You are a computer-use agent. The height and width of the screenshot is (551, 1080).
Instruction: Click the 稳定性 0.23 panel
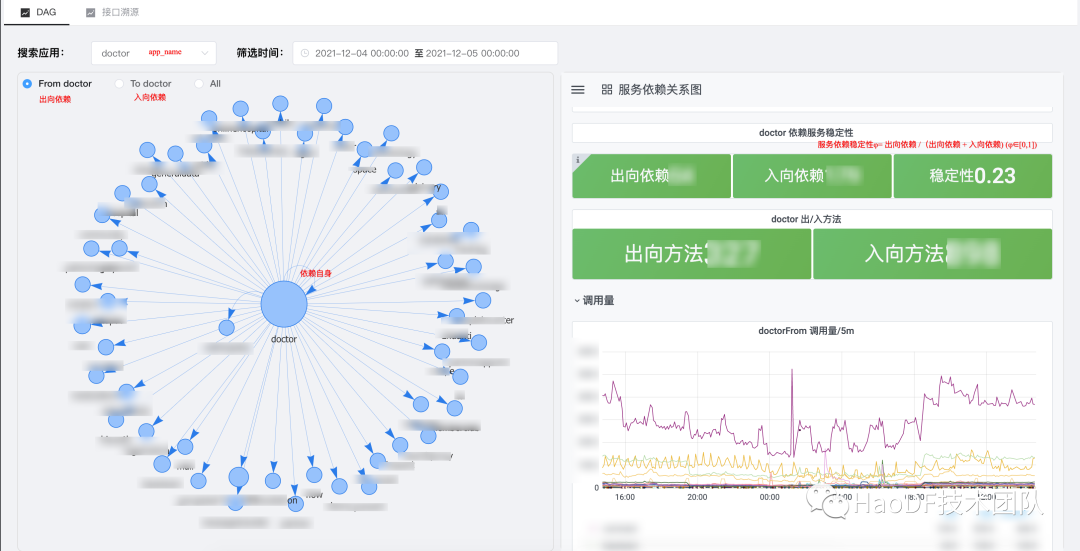tap(973, 176)
